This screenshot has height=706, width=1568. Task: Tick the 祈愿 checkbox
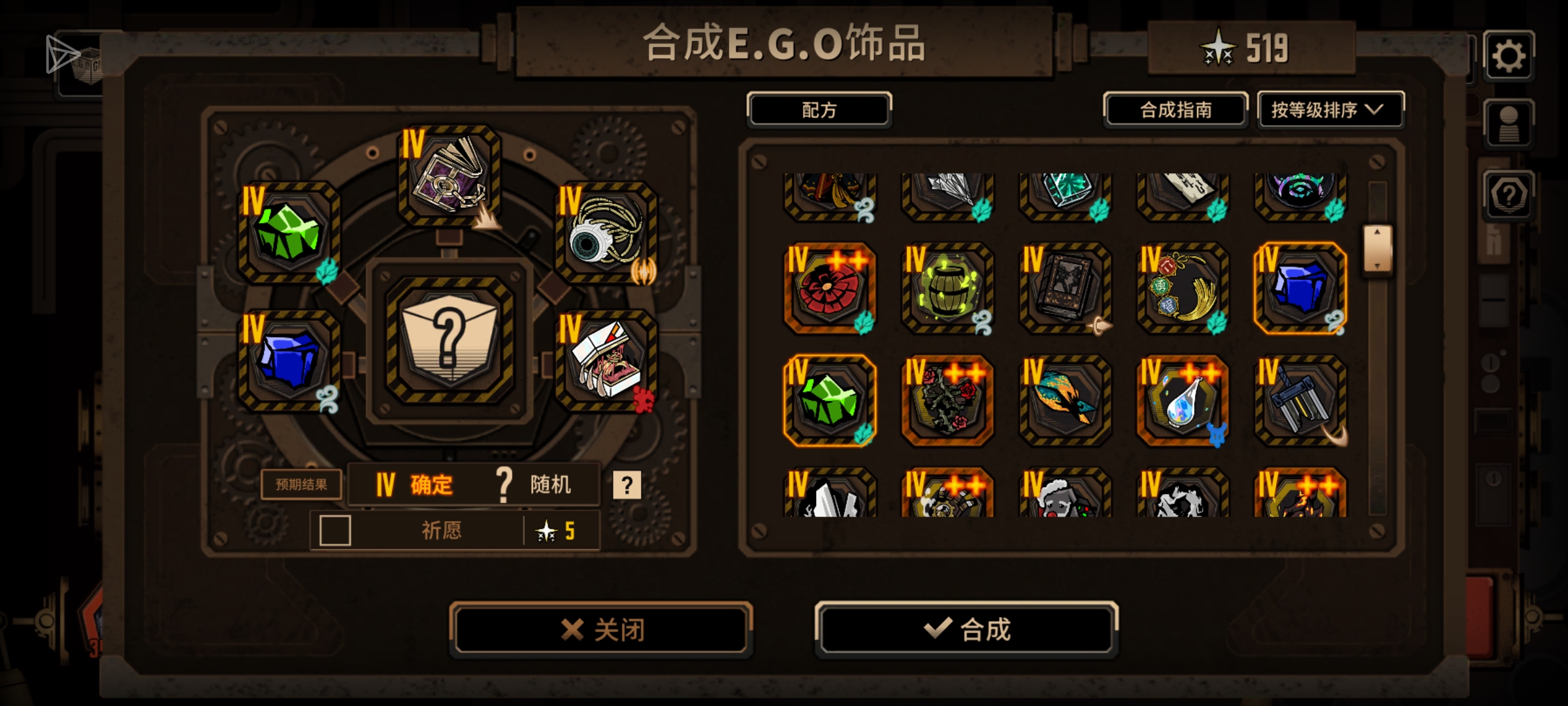point(335,530)
